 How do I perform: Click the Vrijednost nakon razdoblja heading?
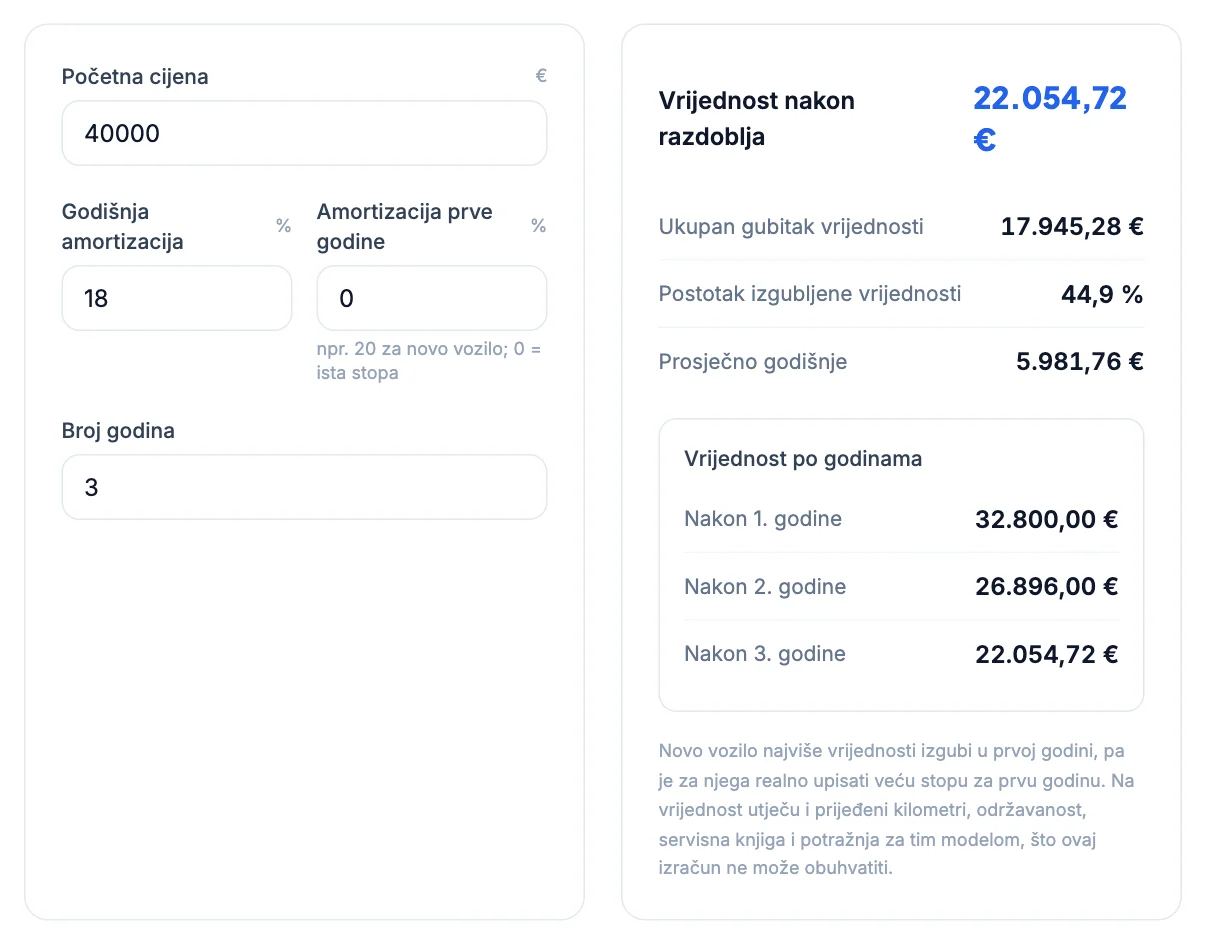click(x=757, y=119)
